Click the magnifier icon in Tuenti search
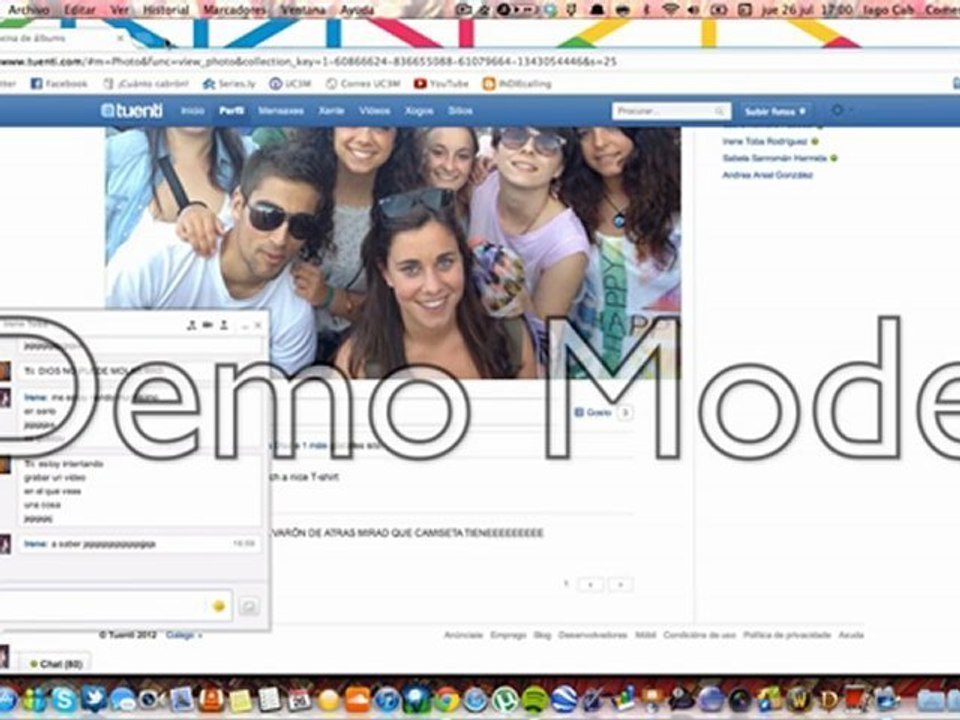 pyautogui.click(x=720, y=111)
